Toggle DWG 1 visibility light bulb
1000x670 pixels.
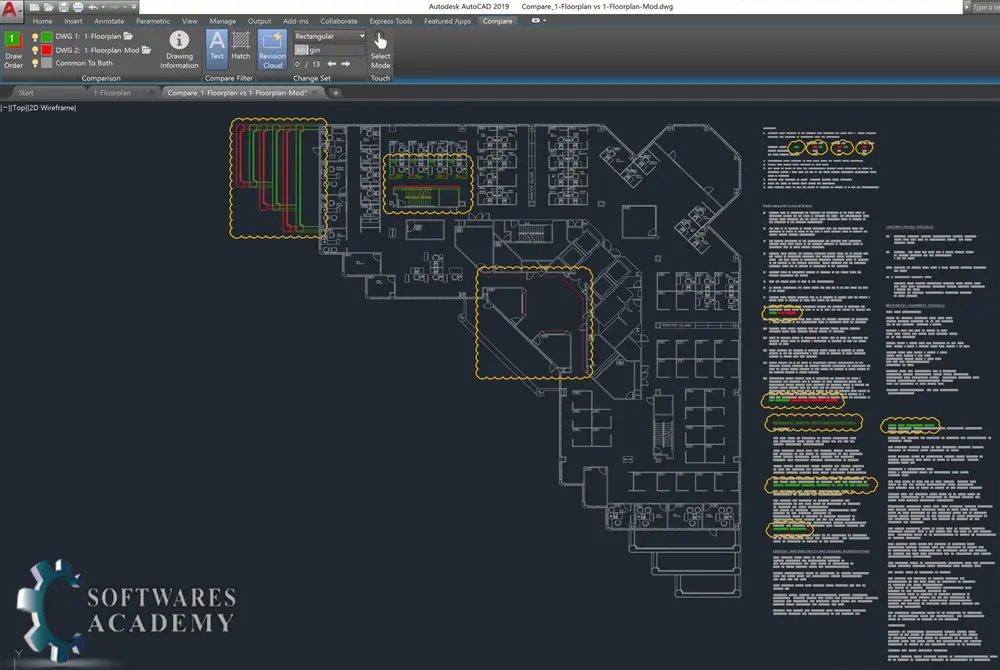coord(35,37)
